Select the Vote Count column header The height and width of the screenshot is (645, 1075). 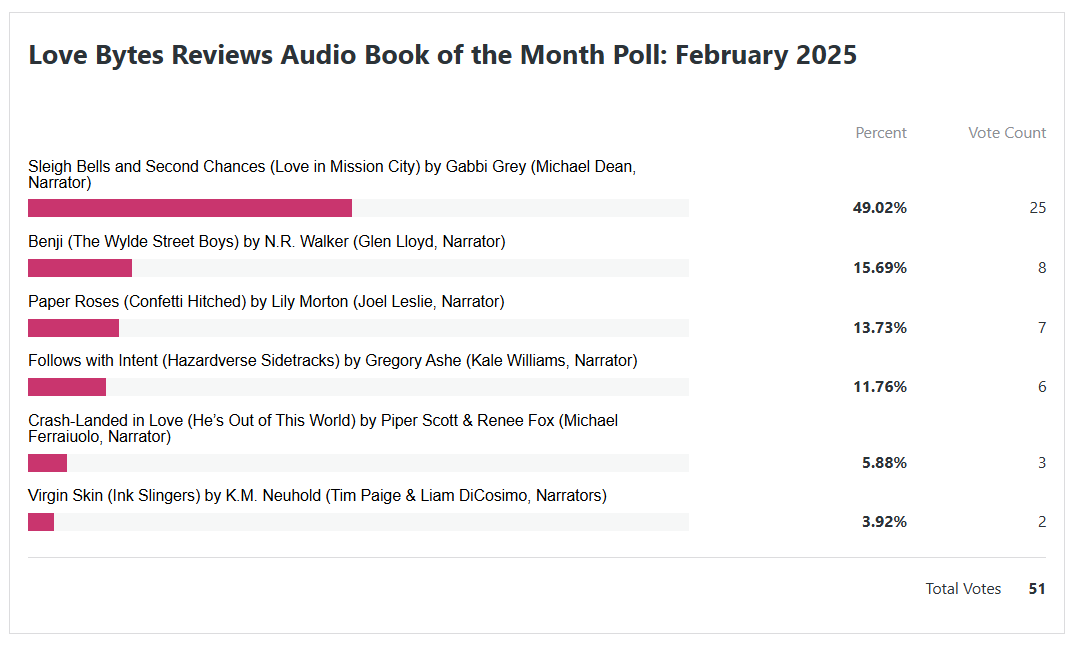pyautogui.click(x=1006, y=133)
